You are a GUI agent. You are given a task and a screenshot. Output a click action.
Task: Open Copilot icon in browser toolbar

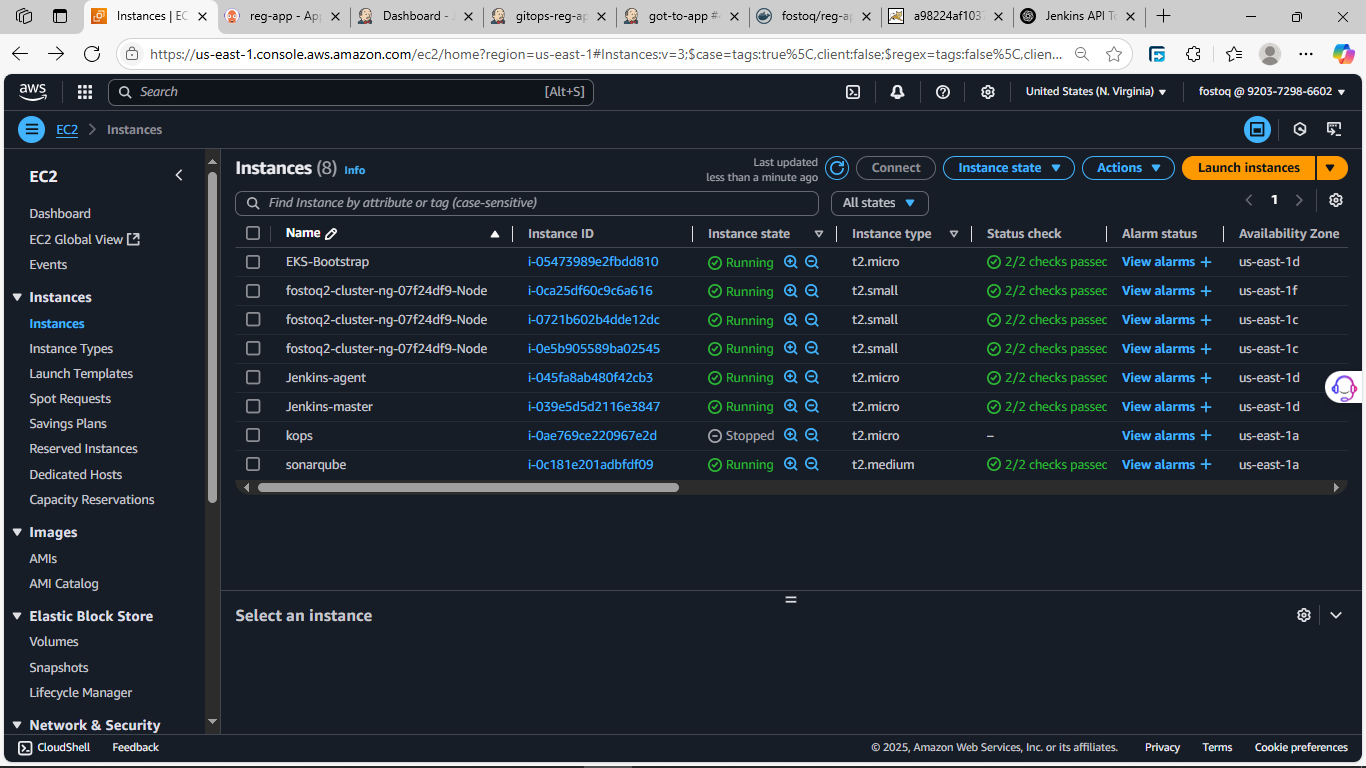(1343, 54)
